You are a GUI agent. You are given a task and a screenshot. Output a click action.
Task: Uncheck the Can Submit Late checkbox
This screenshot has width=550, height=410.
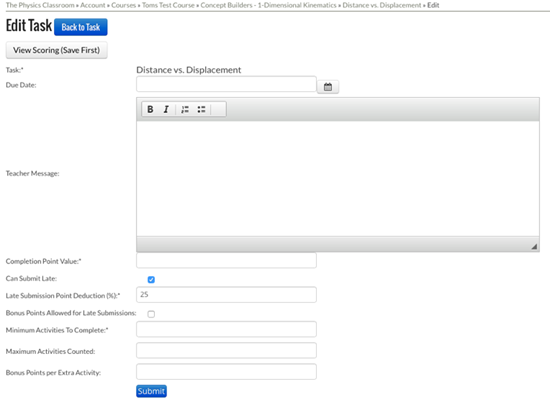tap(151, 280)
